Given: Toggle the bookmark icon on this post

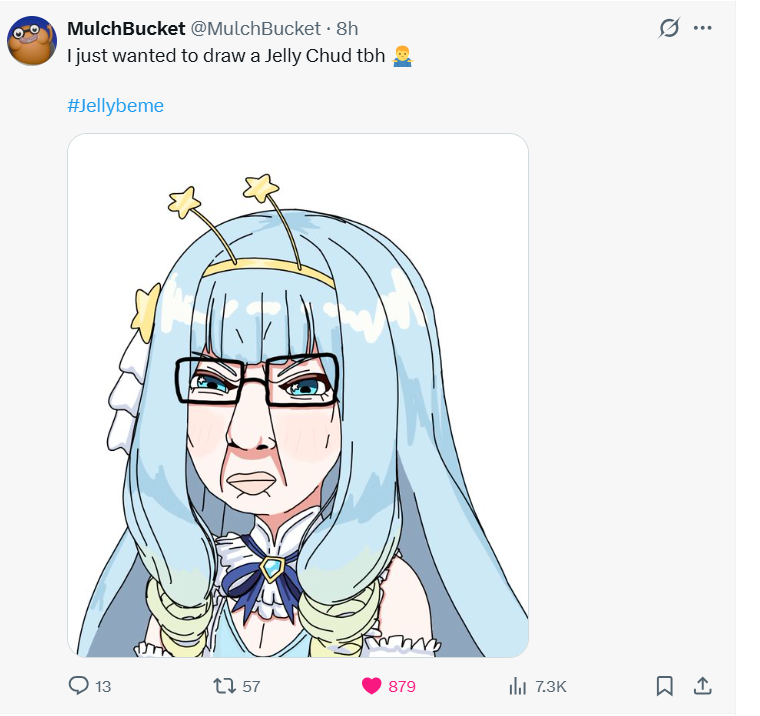Looking at the screenshot, I should [665, 686].
